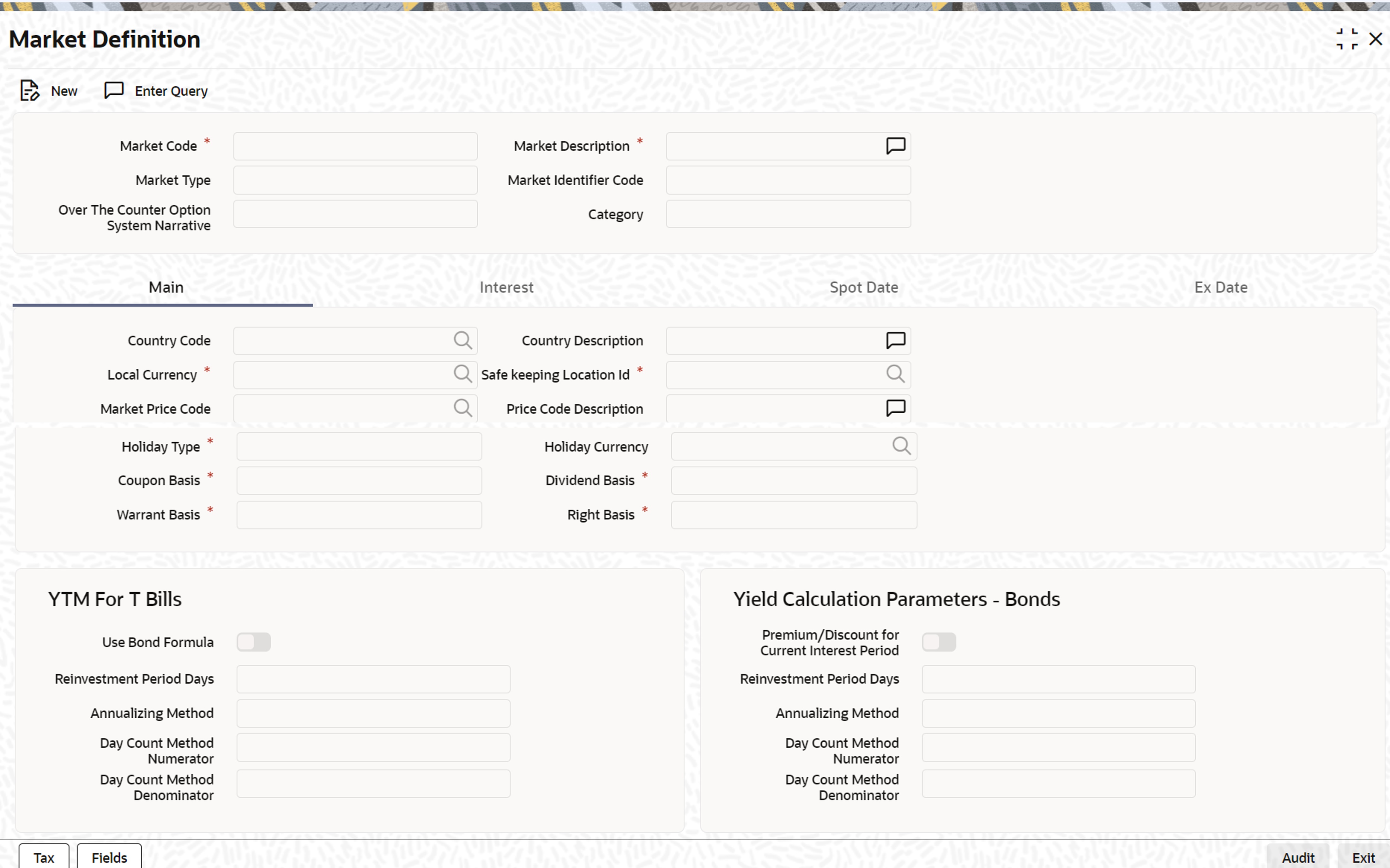Screen dimensions: 1390x868
Task: Open Market Price Code search lookup
Action: tap(462, 408)
